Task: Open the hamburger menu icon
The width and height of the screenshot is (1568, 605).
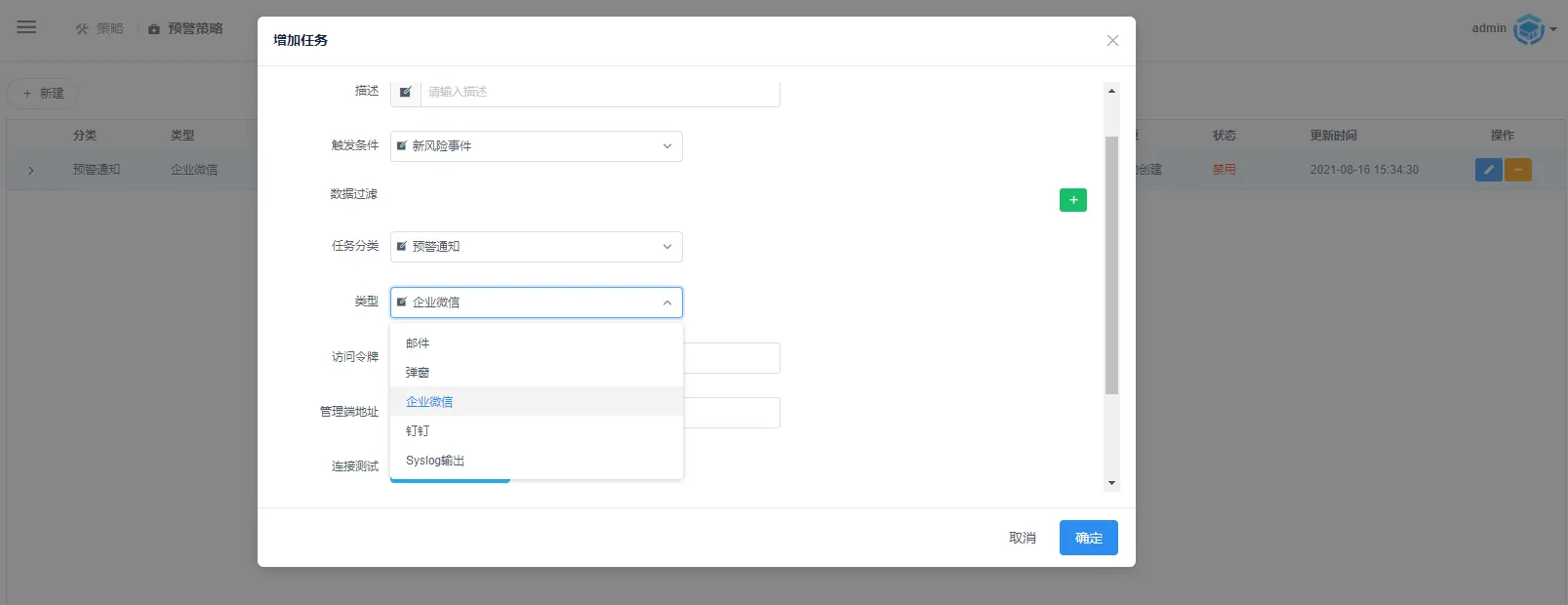Action: [26, 27]
